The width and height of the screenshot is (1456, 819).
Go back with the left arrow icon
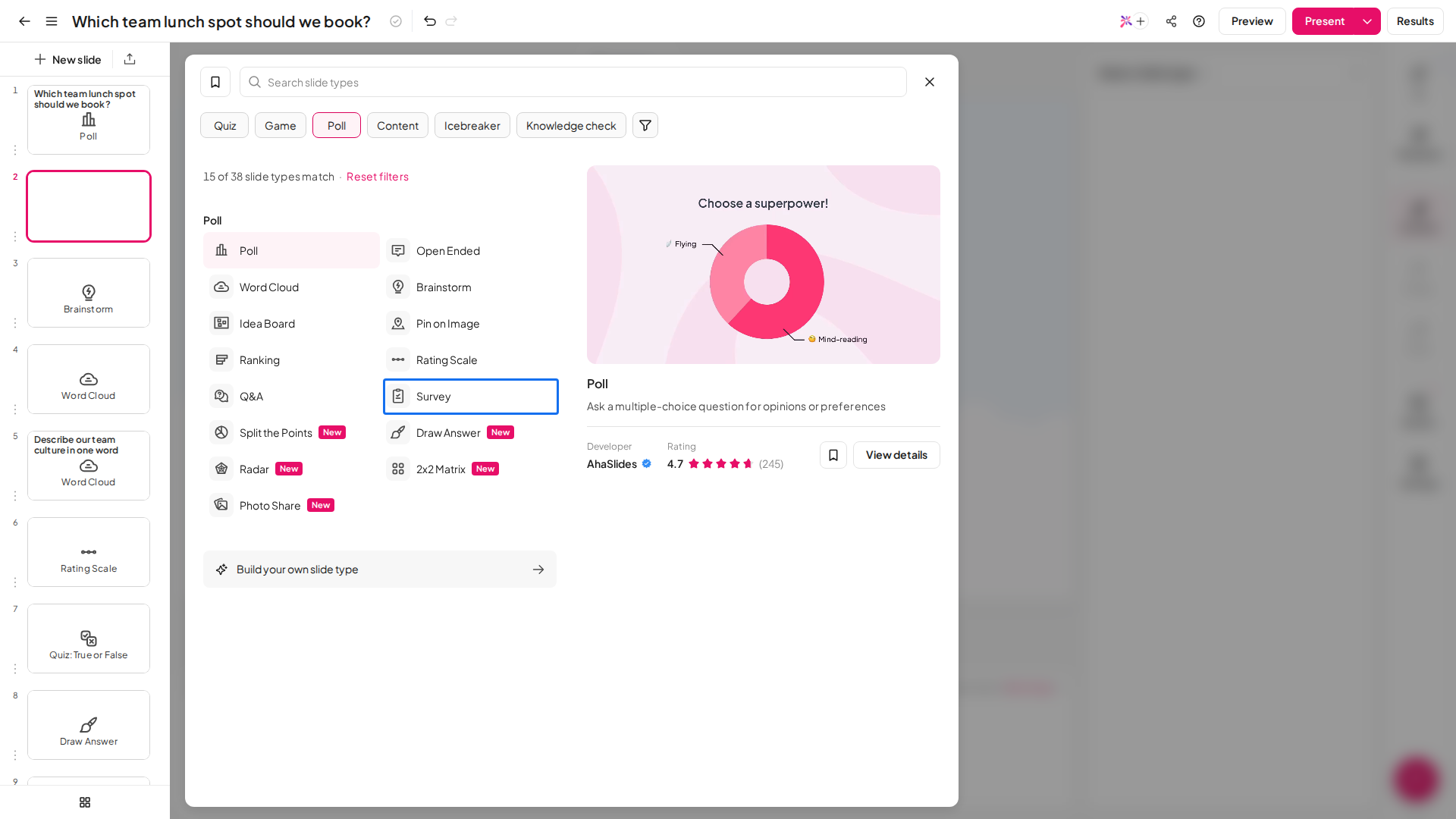pos(24,21)
